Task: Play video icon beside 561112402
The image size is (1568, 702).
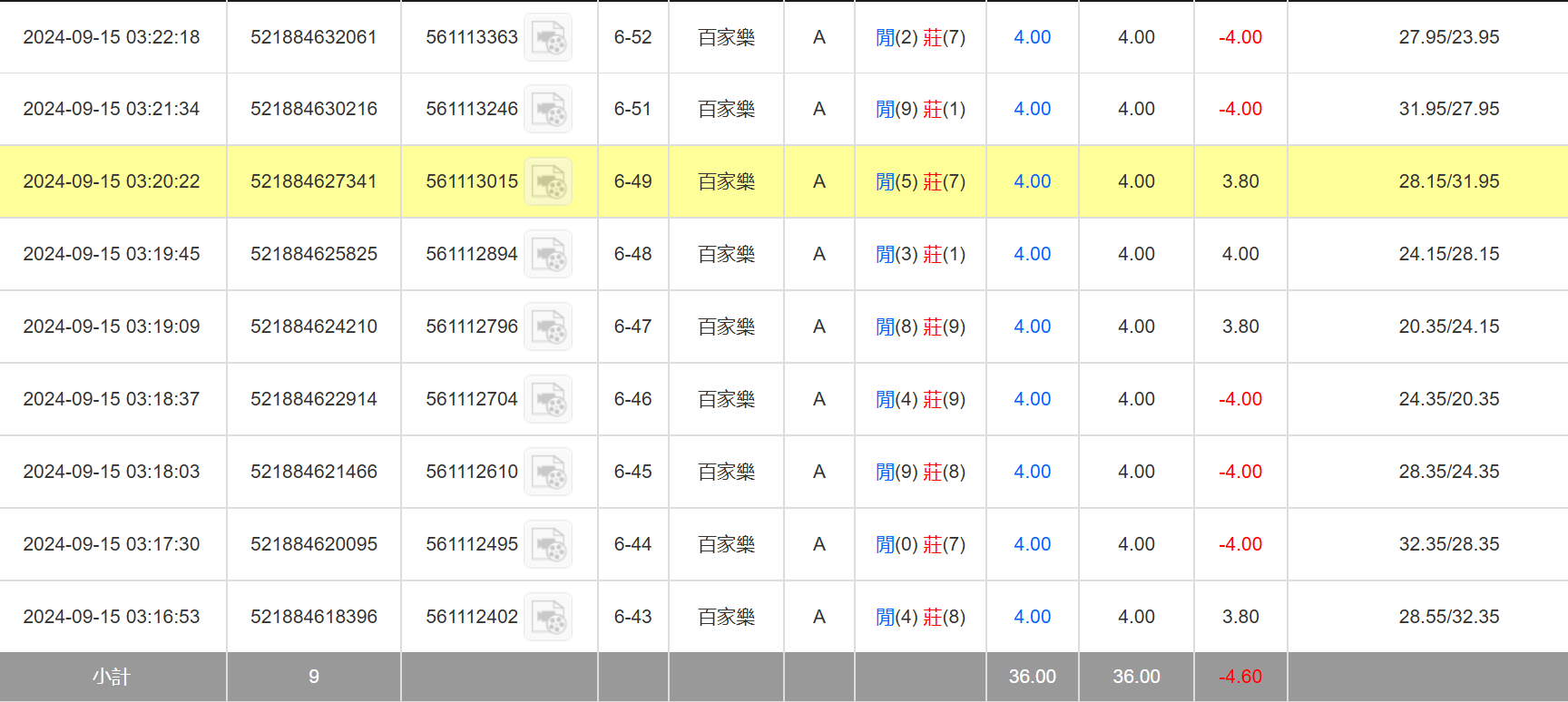Action: pos(548,618)
